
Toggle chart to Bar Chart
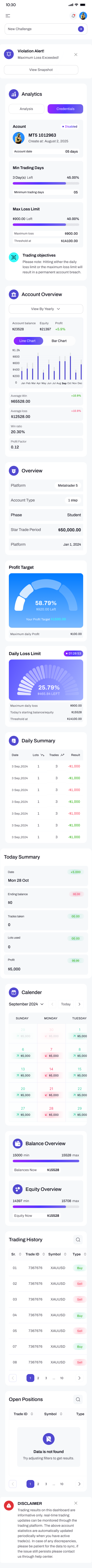click(59, 341)
